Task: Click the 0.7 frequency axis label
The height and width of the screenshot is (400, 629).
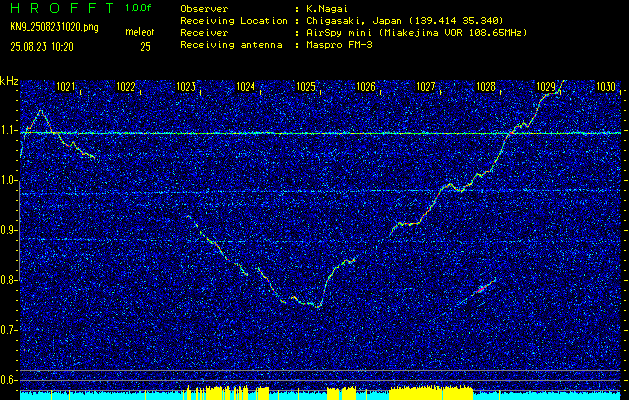Action: point(8,330)
